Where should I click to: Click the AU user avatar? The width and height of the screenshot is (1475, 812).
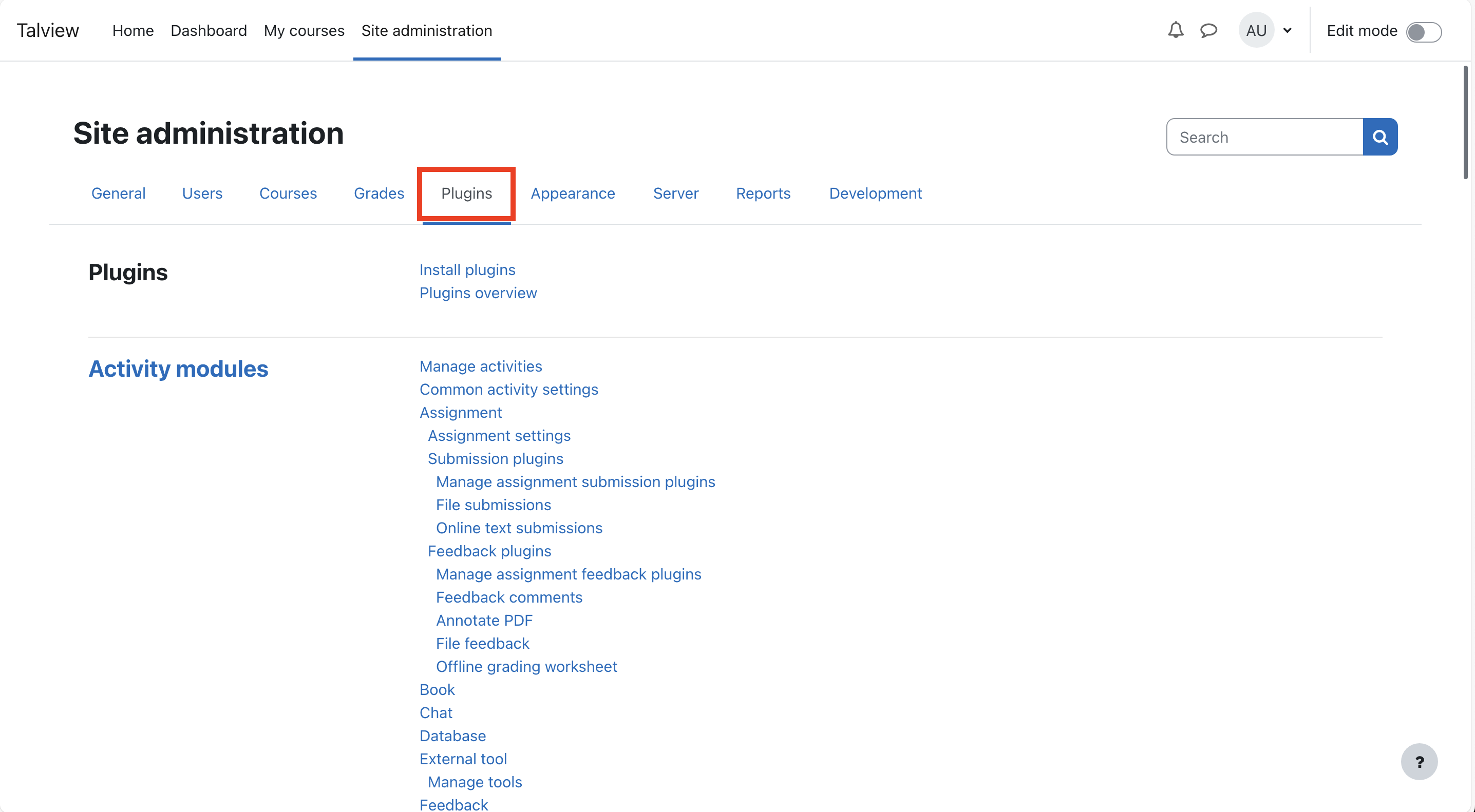[1256, 30]
